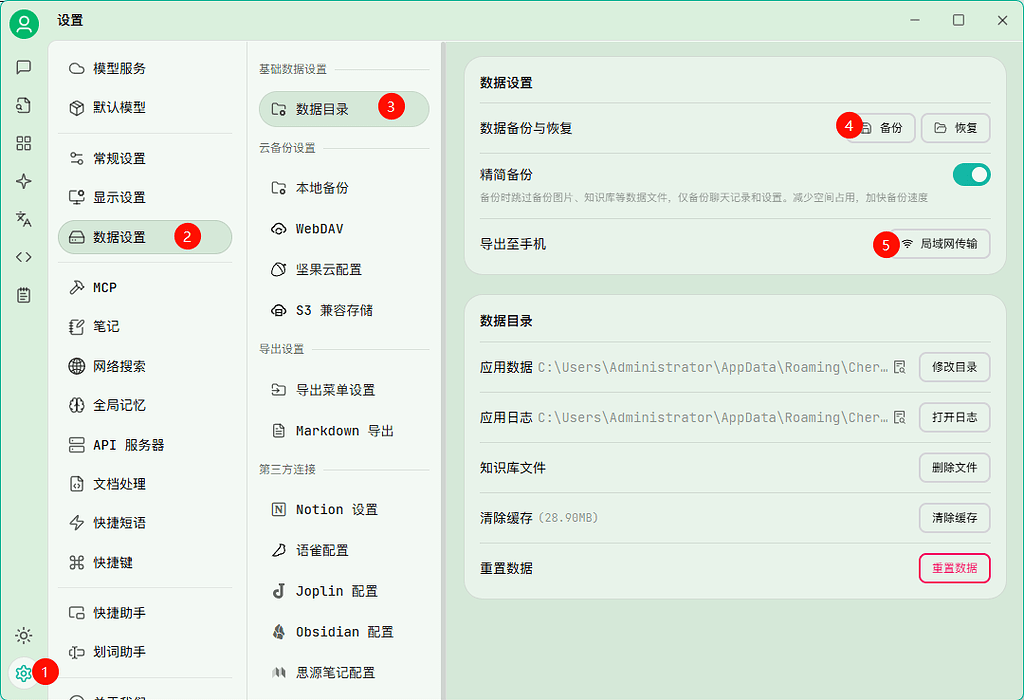Open 默认模型 settings

coord(145,107)
